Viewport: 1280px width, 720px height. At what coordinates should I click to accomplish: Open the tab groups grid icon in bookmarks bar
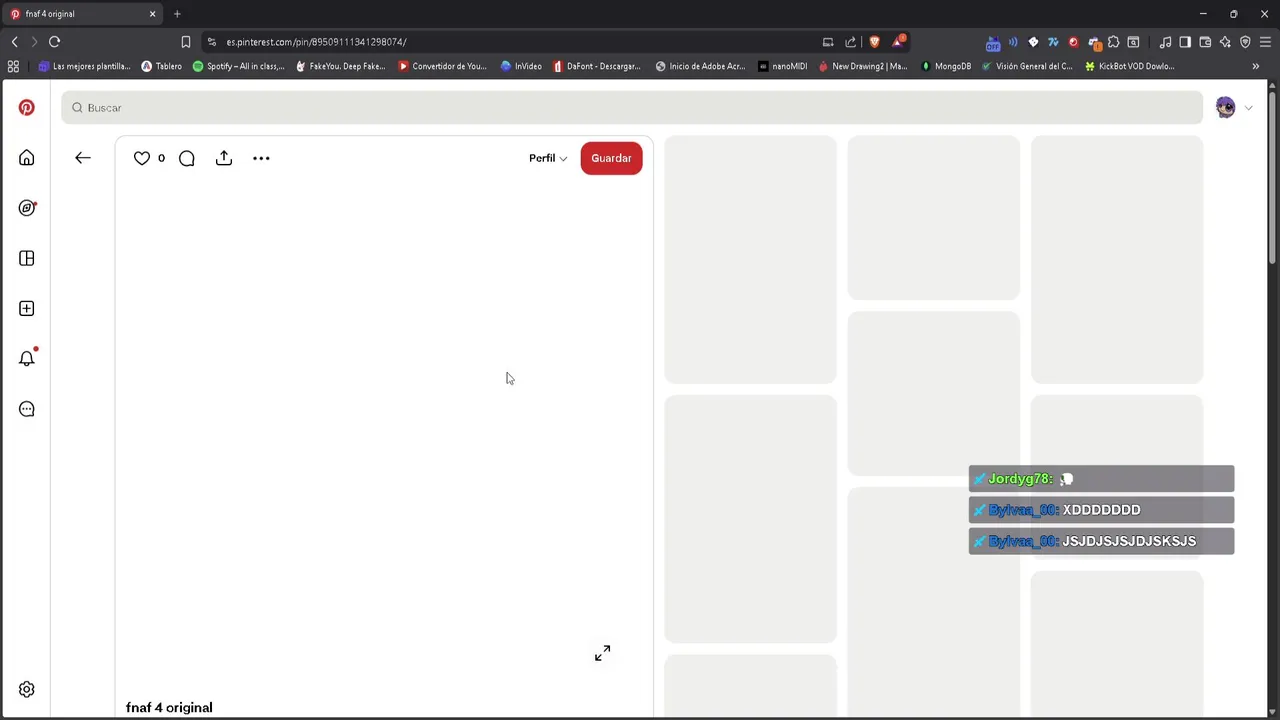coord(13,66)
